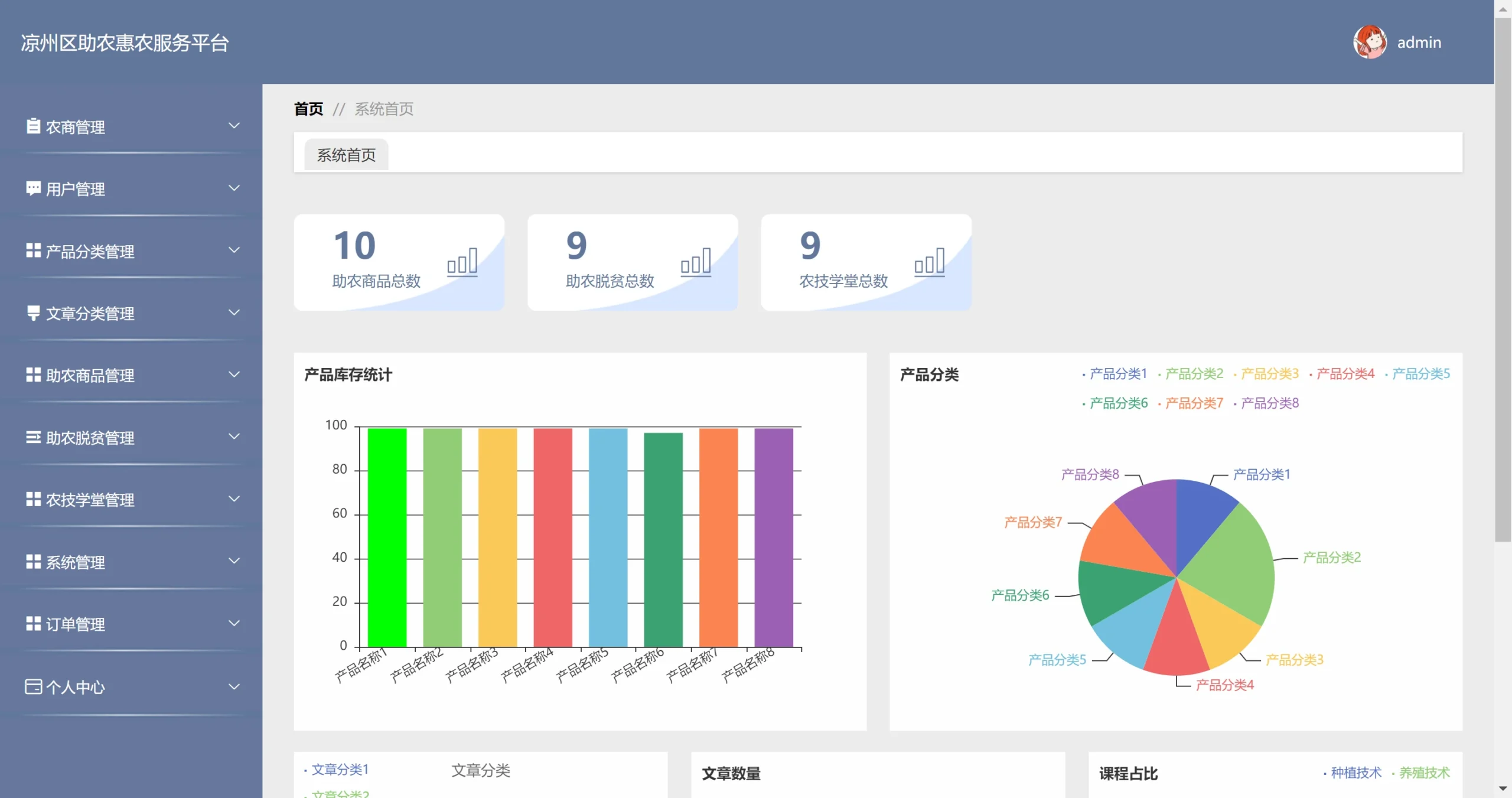Click the 产品分类管理 grid icon

(x=32, y=251)
